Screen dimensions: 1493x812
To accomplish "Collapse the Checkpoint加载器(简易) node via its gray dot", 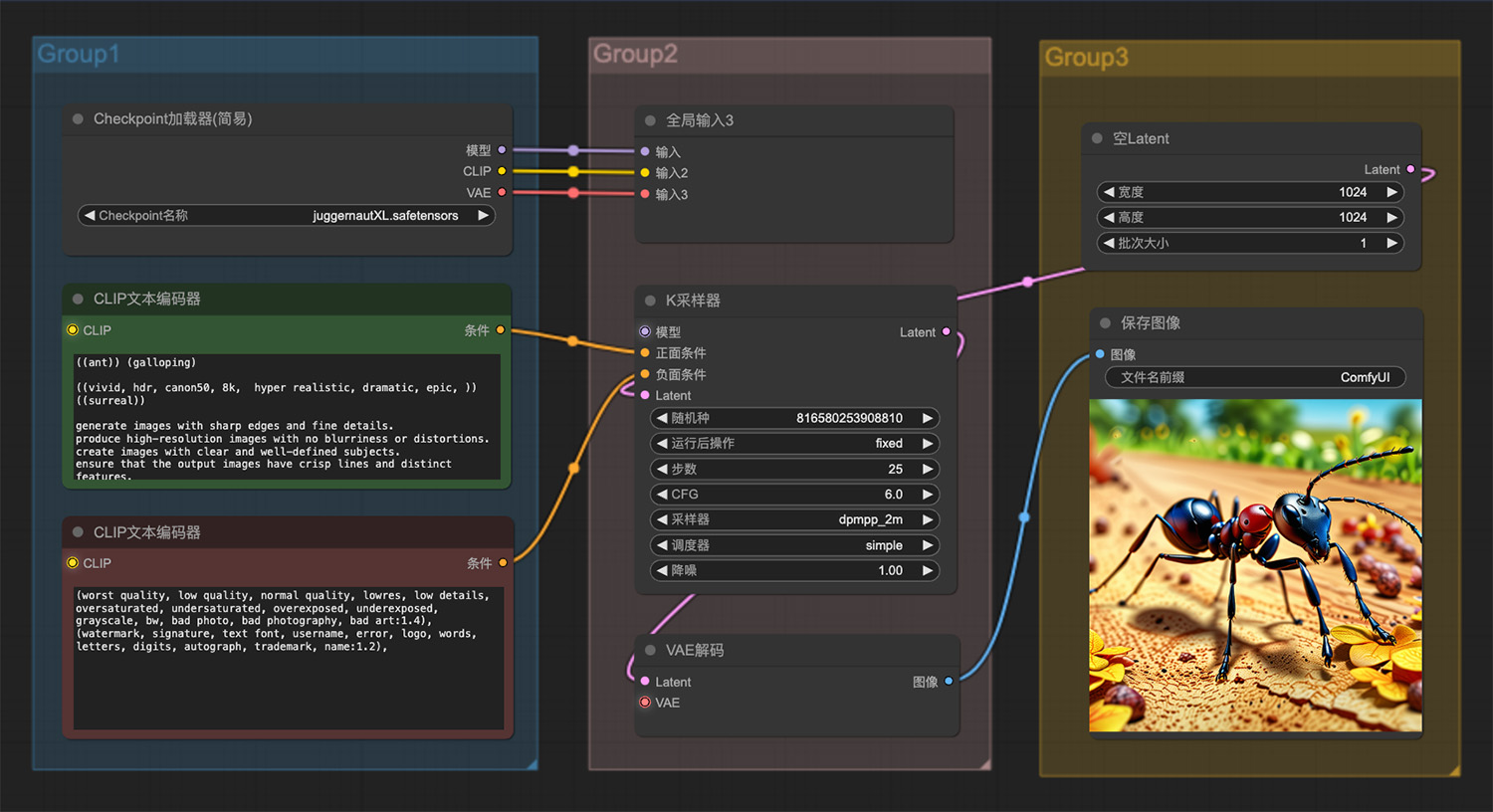I will 78,118.
